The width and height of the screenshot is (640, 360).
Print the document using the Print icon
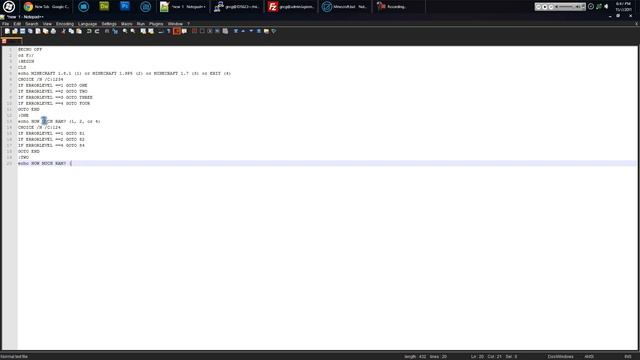(x=53, y=31)
